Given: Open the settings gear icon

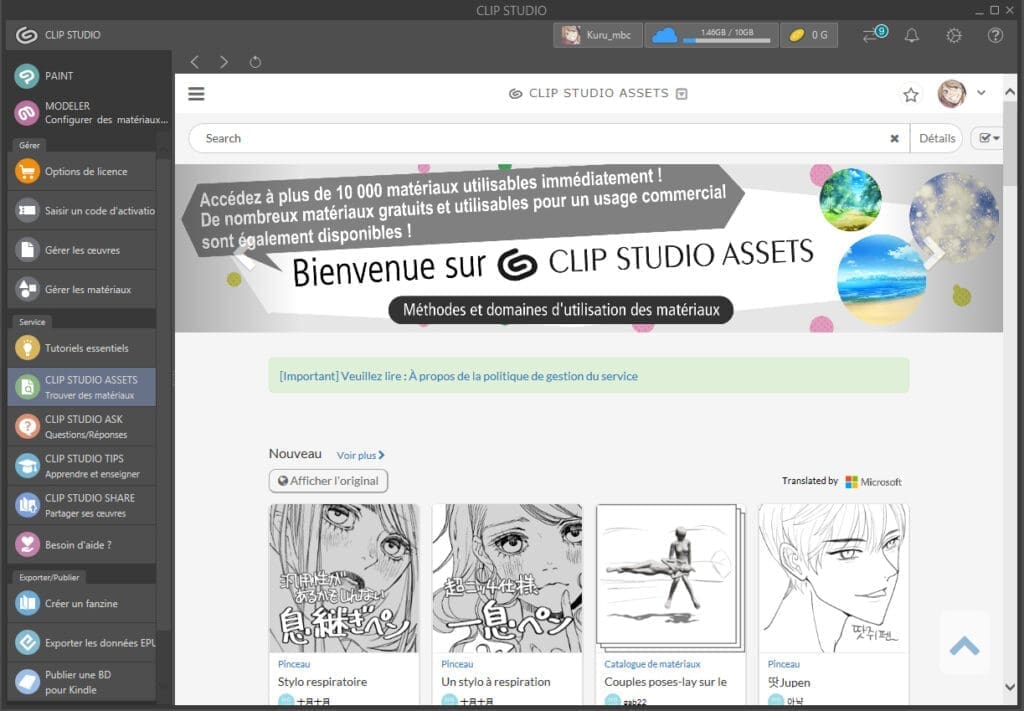Looking at the screenshot, I should point(953,35).
